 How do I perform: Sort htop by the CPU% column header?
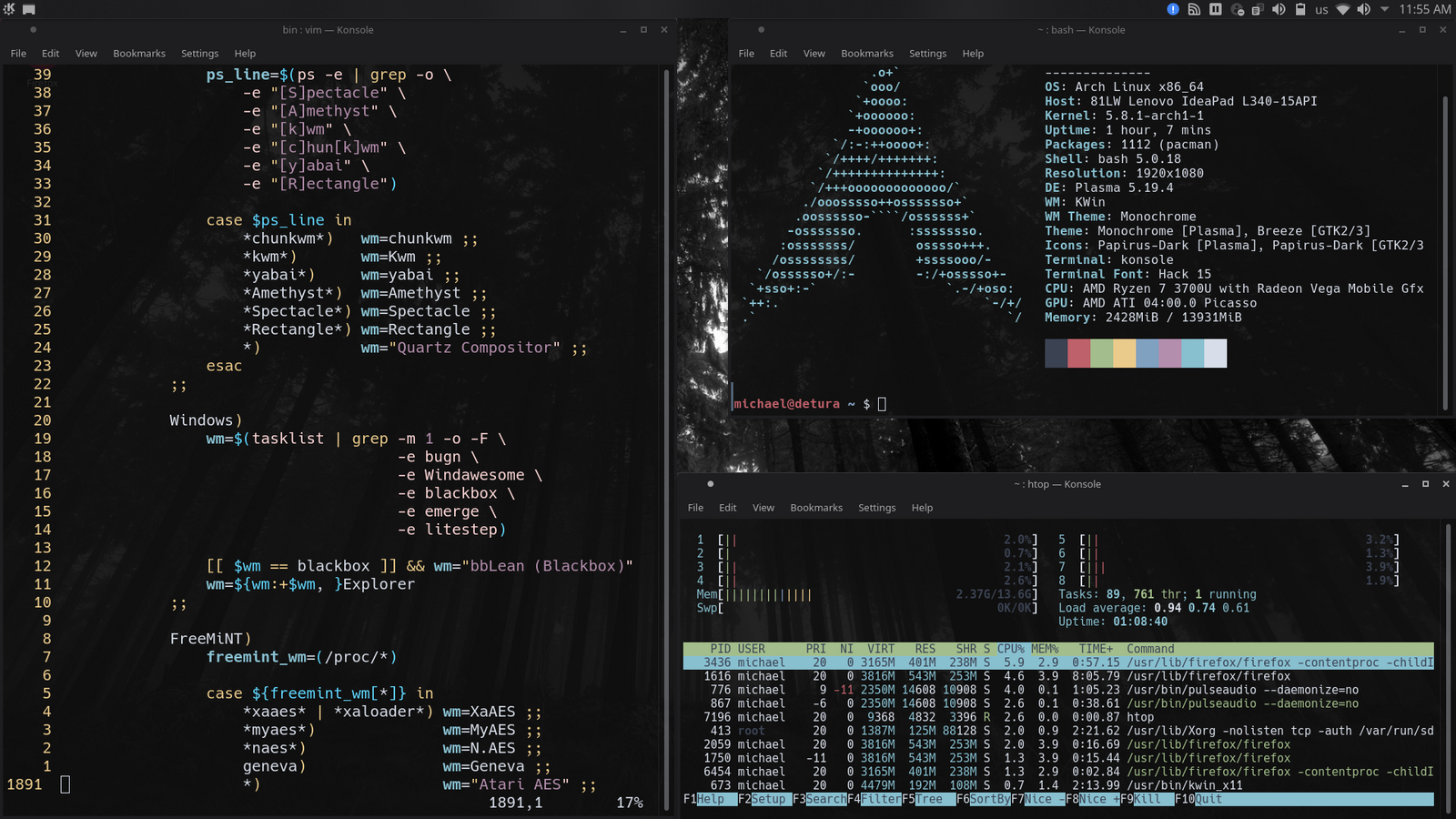point(1010,649)
